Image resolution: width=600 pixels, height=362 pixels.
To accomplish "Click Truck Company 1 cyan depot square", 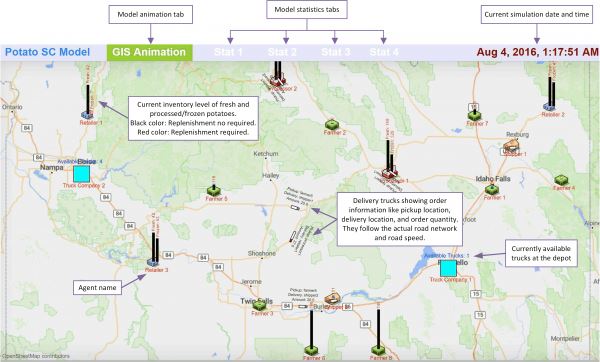I will point(448,268).
